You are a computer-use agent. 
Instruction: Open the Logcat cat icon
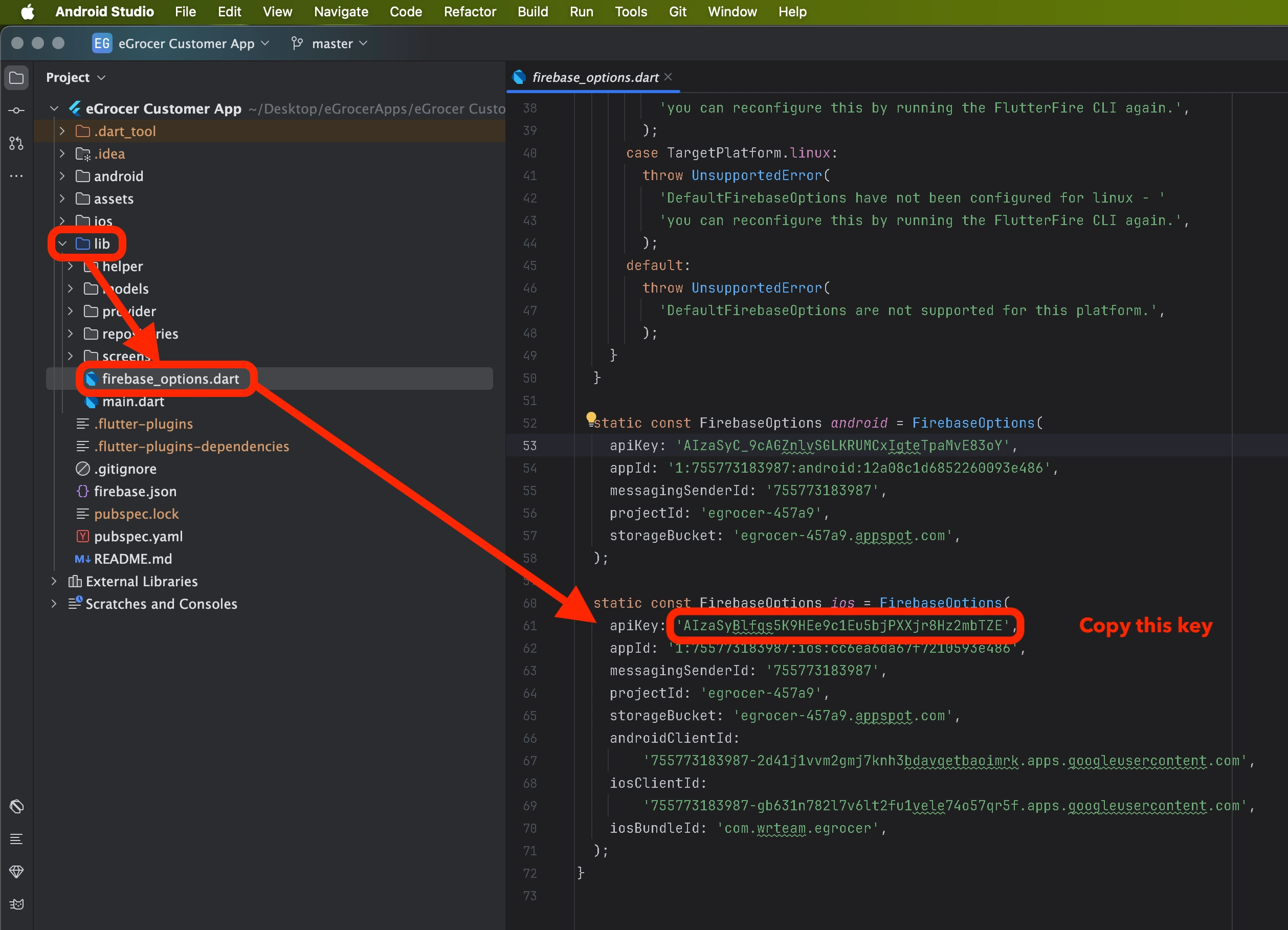(16, 904)
